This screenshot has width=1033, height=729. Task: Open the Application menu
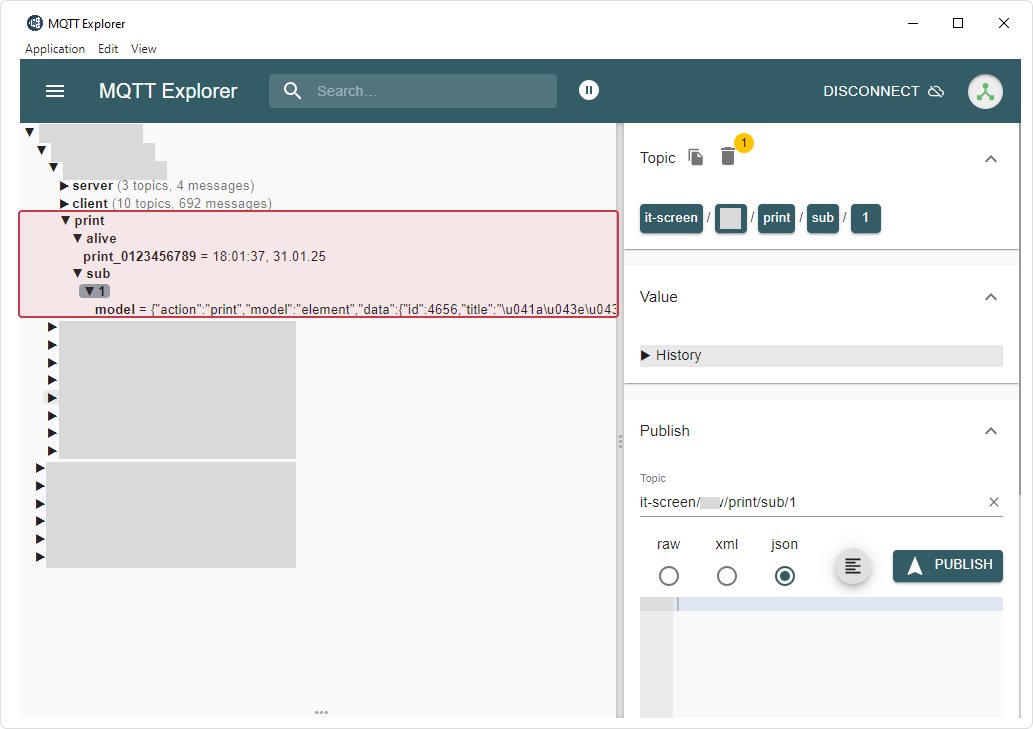click(55, 49)
